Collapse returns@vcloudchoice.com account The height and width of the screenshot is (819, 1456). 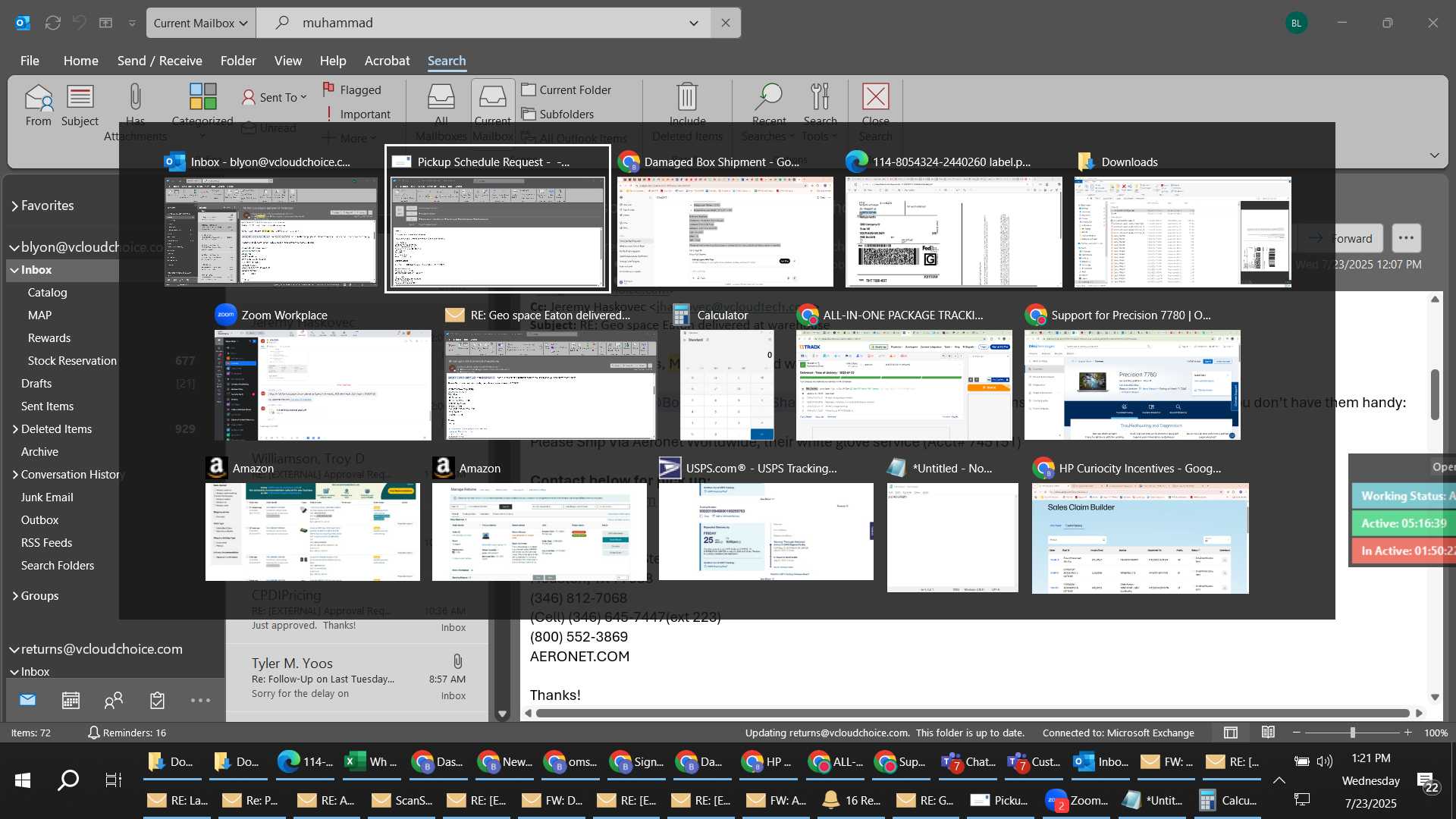(x=14, y=649)
